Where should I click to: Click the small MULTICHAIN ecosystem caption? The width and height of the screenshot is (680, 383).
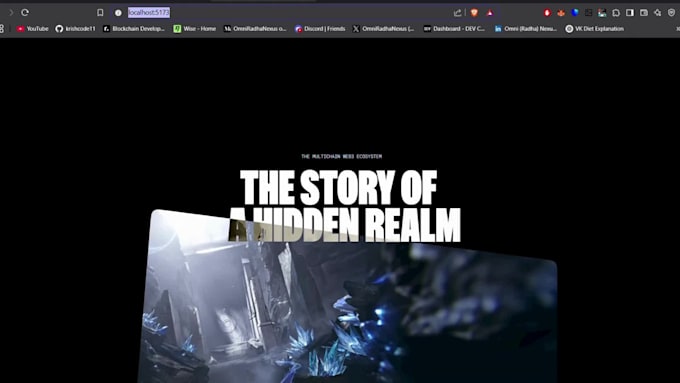pos(342,157)
